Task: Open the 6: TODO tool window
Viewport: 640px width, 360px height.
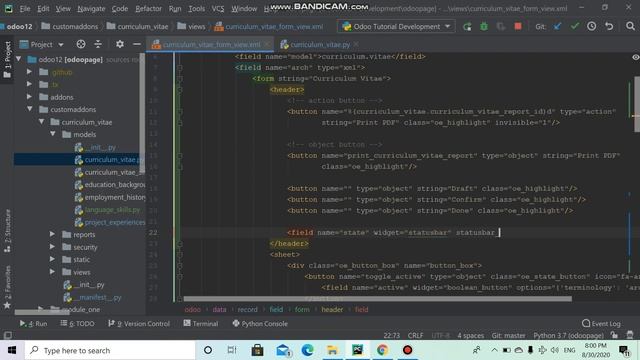Action: 78,324
